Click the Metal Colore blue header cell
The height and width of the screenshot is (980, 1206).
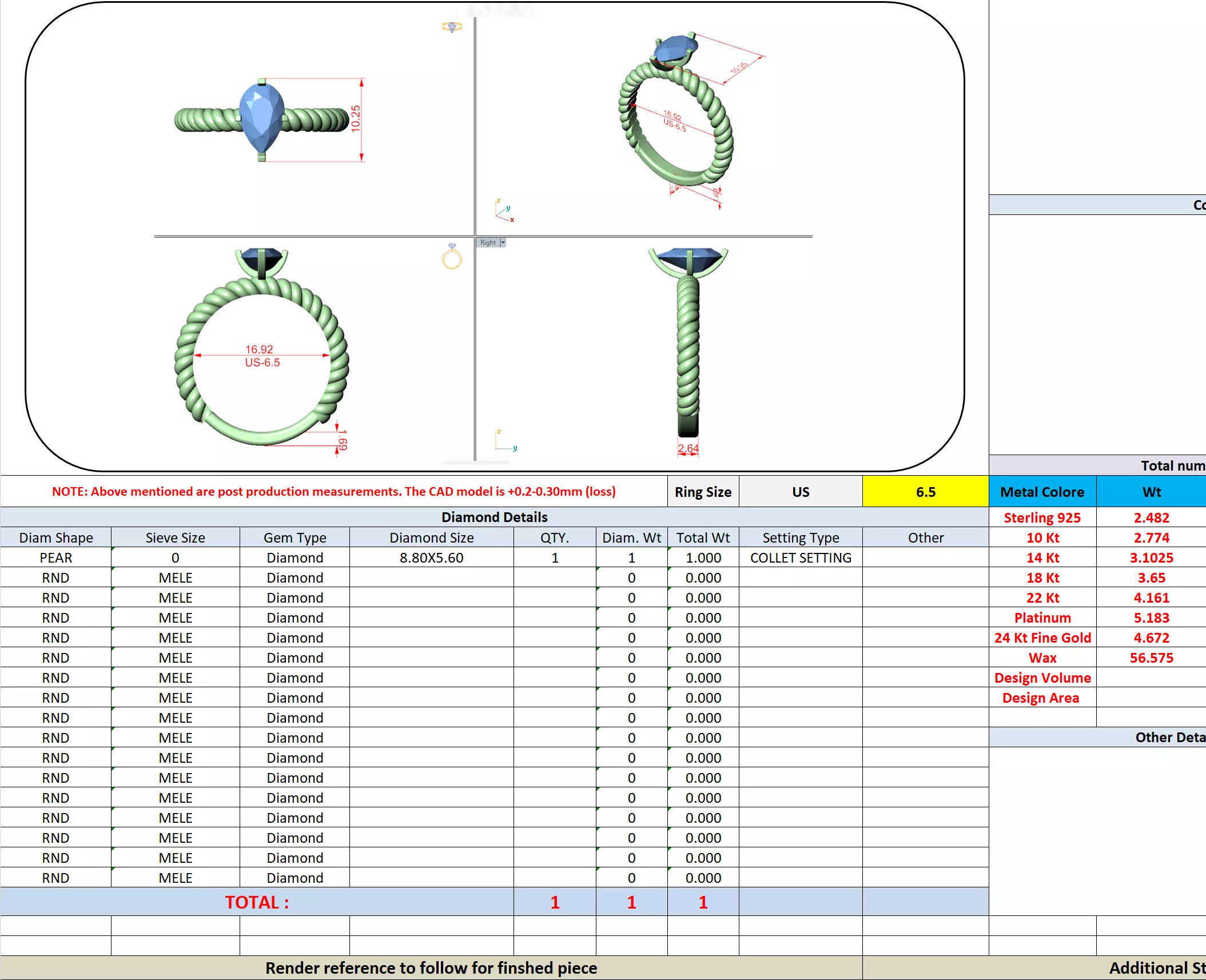pos(1041,492)
